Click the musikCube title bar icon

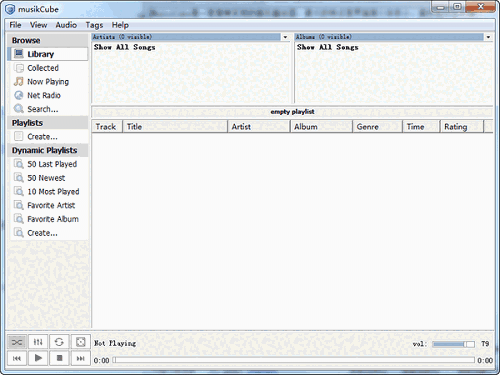pos(10,9)
